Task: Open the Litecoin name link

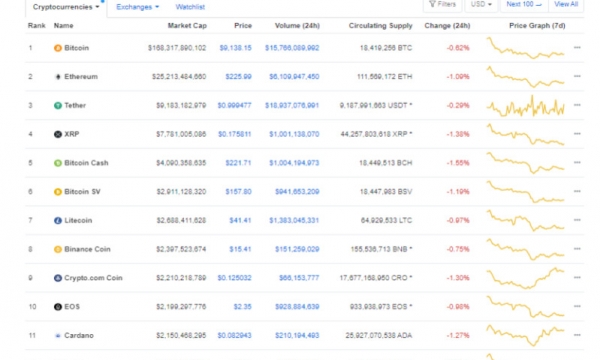Action: [78, 220]
